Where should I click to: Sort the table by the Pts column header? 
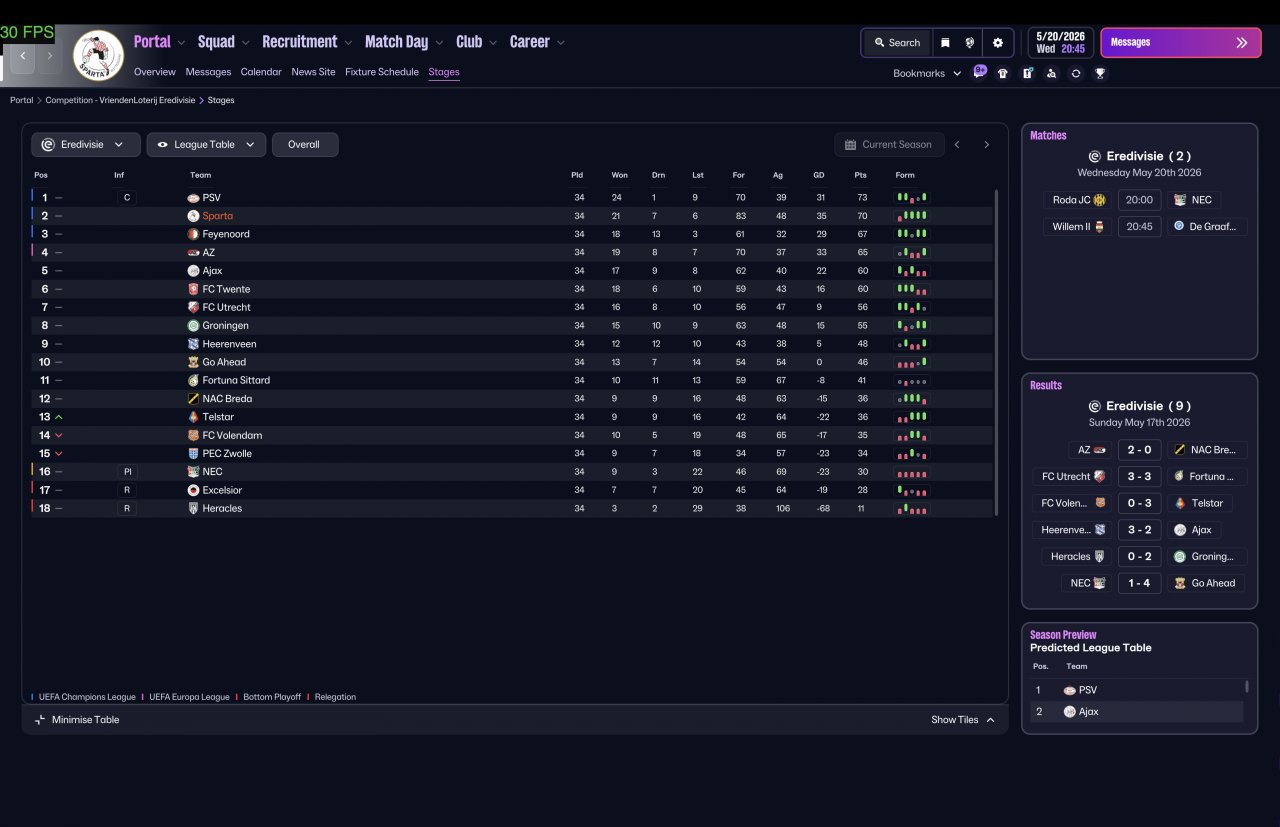pyautogui.click(x=860, y=175)
